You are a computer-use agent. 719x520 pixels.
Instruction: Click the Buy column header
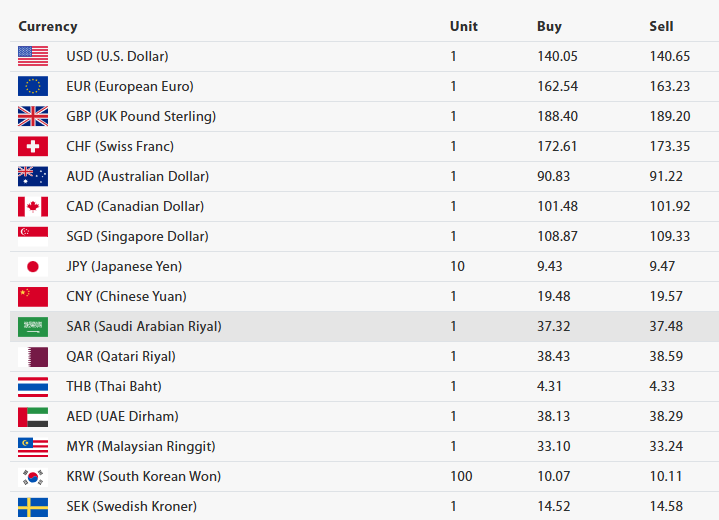549,26
